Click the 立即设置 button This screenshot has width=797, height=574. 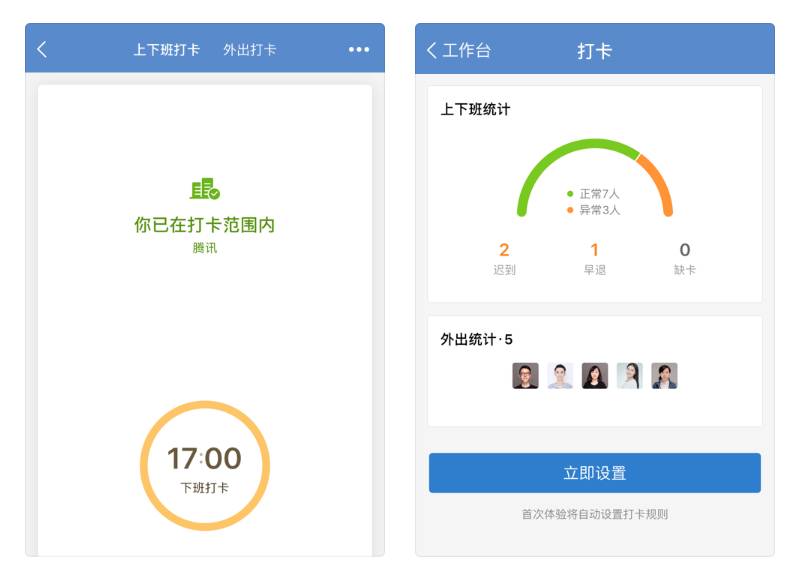point(595,473)
